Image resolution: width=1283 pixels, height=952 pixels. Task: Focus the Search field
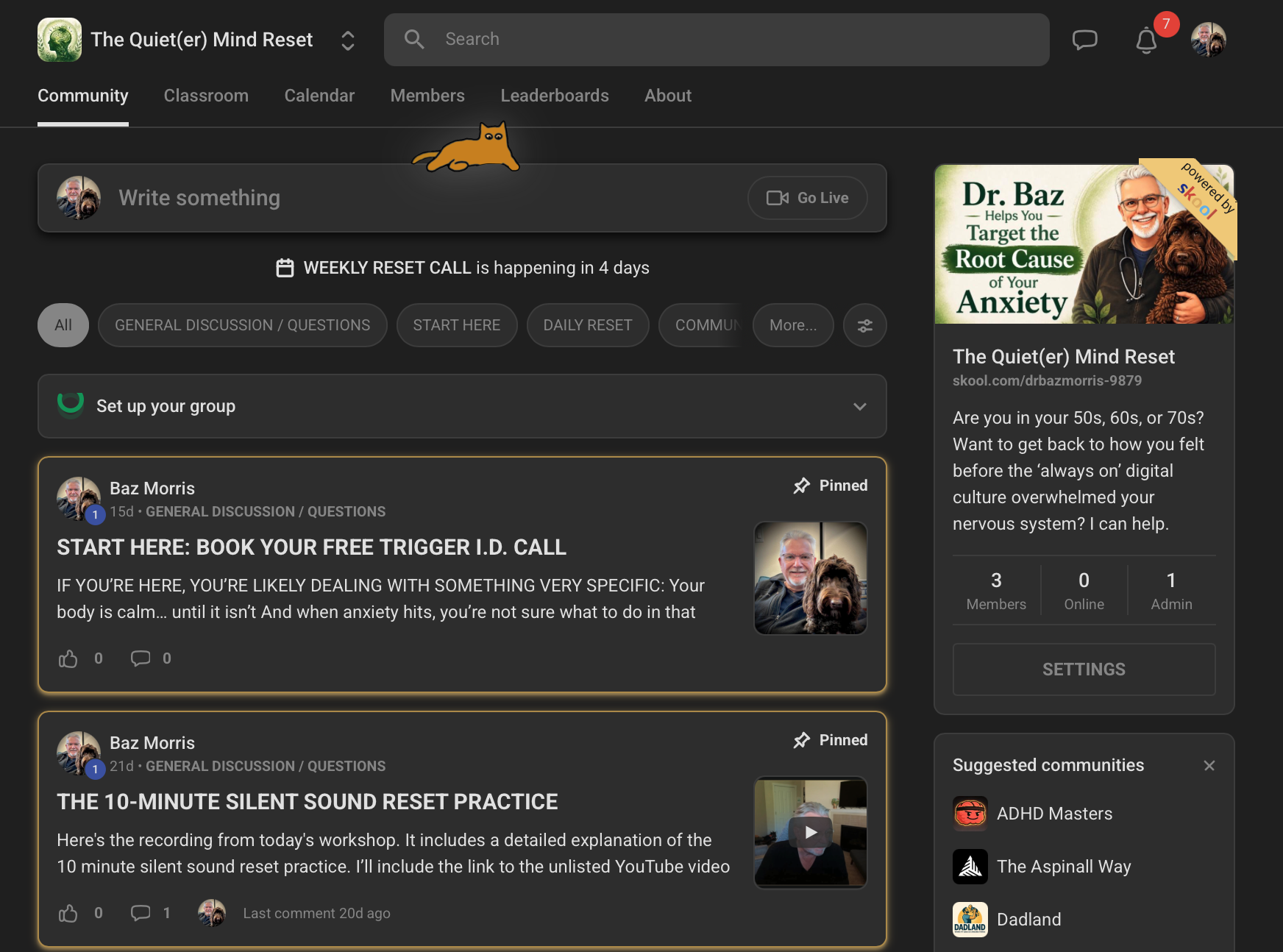717,40
